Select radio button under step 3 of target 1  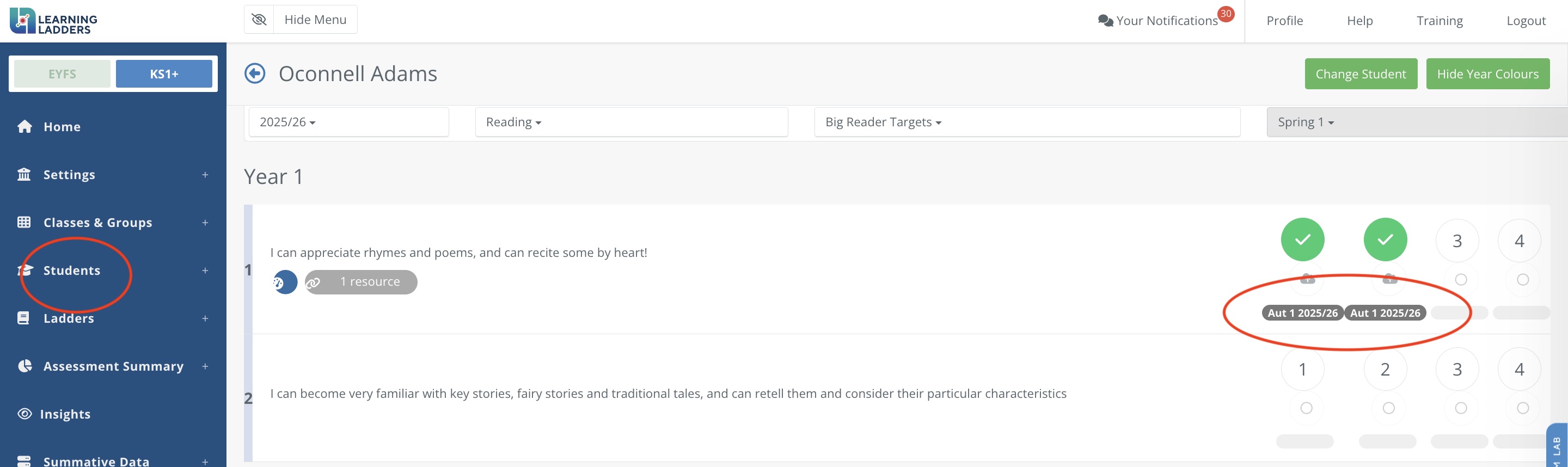1460,279
